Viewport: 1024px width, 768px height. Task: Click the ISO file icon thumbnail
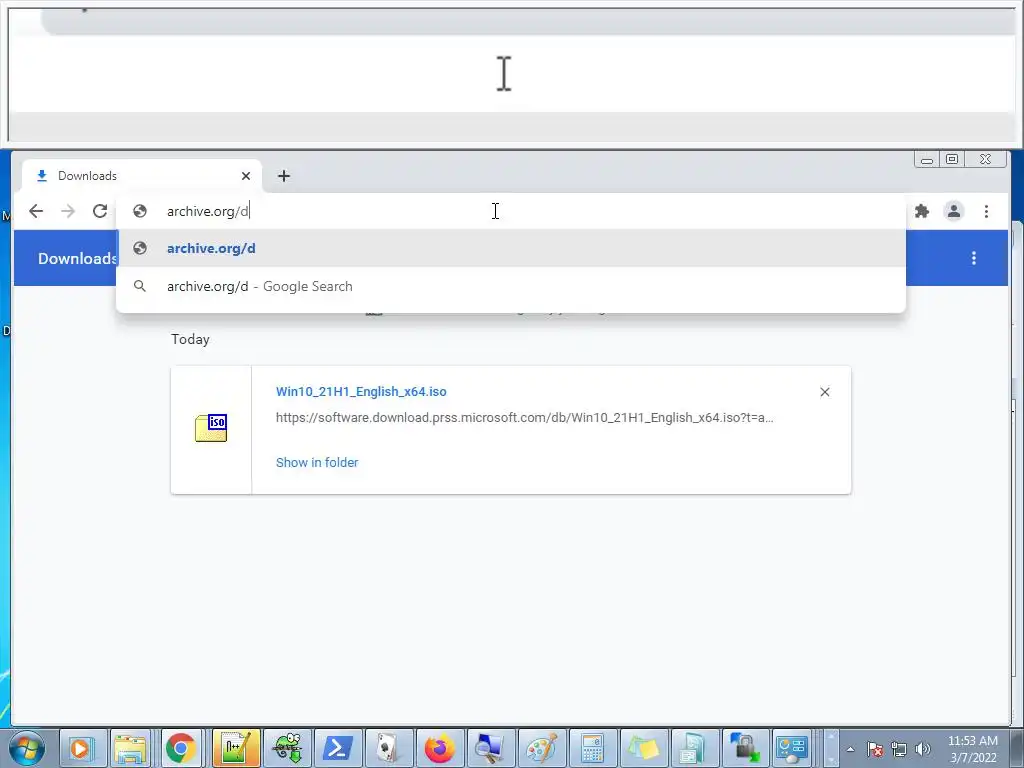pos(211,428)
